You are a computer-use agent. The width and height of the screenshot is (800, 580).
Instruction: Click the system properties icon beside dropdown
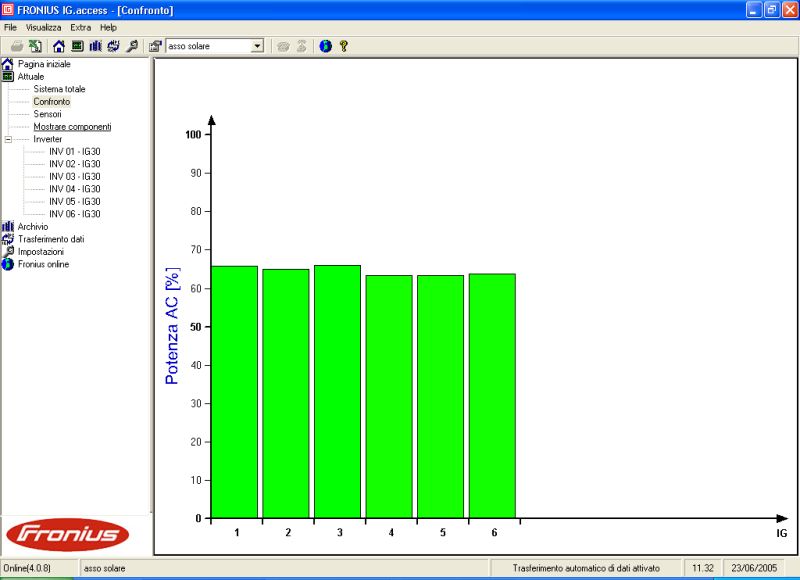(155, 46)
